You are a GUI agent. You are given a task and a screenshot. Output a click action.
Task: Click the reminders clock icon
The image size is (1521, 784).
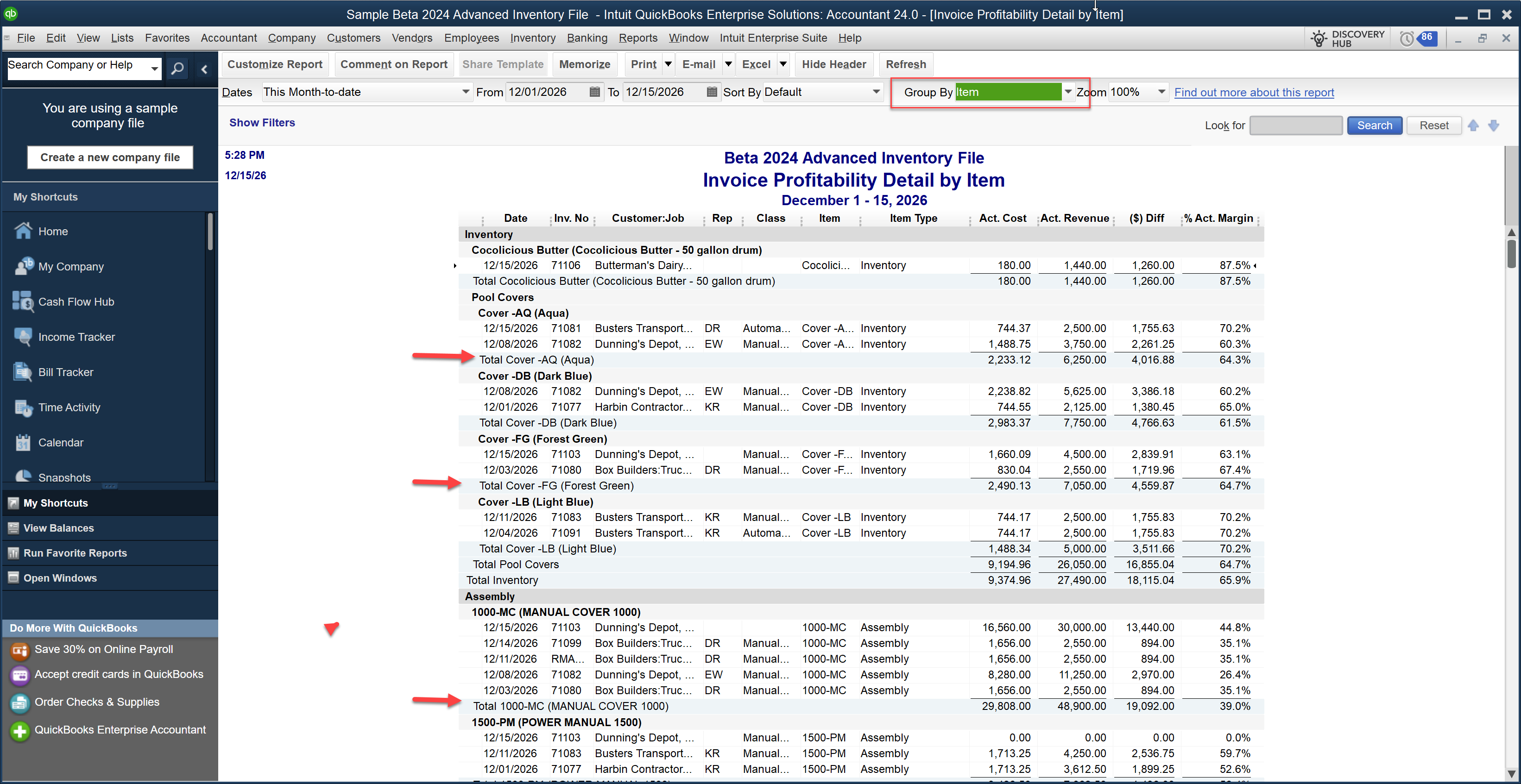(x=1407, y=39)
